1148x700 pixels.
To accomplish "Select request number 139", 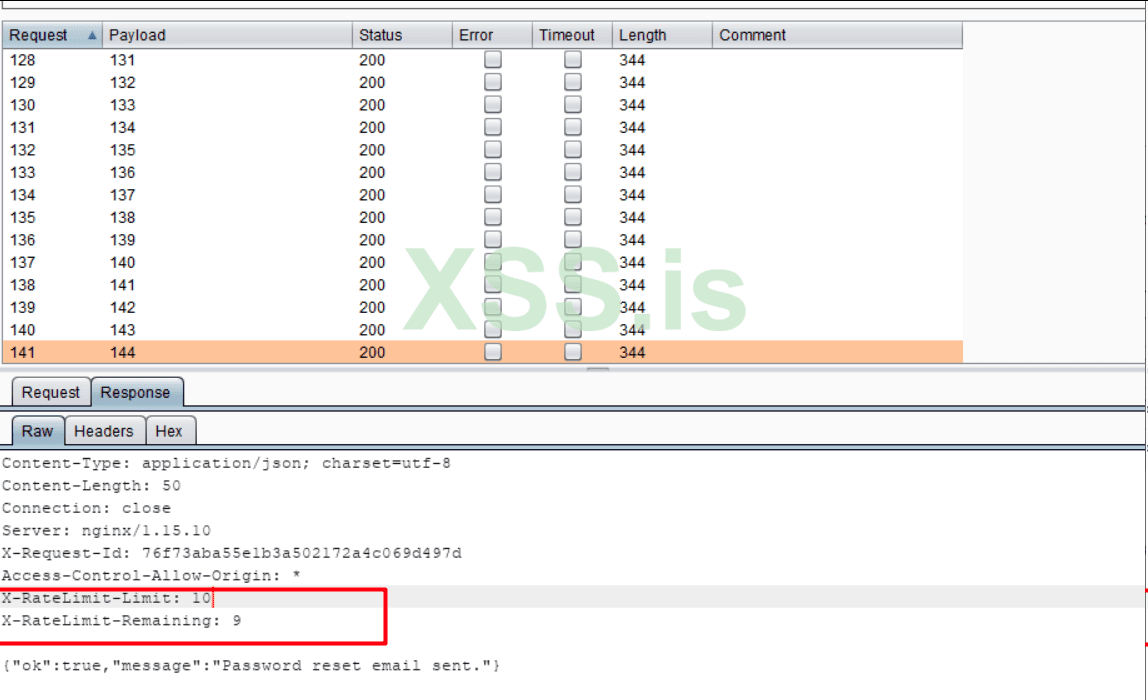I will 23,308.
